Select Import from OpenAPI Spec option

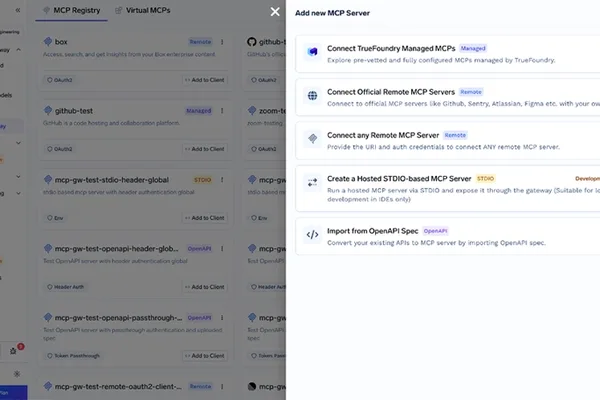tap(447, 236)
